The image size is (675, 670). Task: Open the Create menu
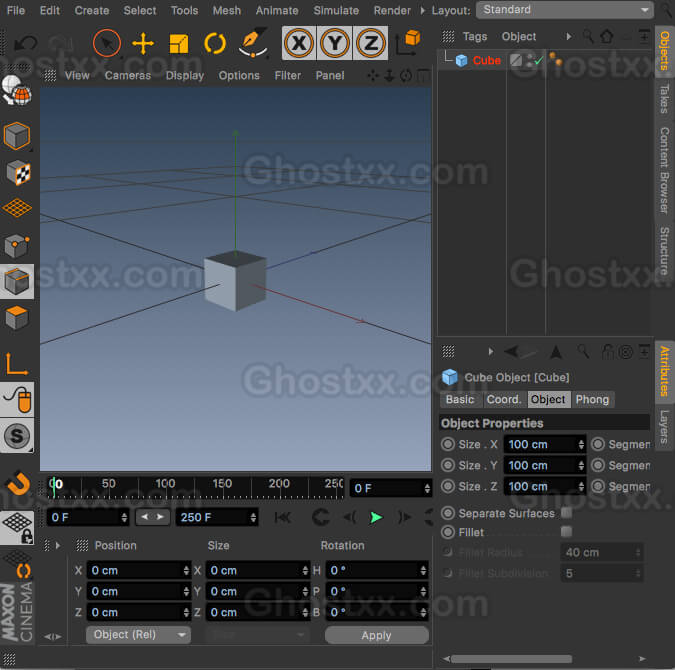pos(92,10)
